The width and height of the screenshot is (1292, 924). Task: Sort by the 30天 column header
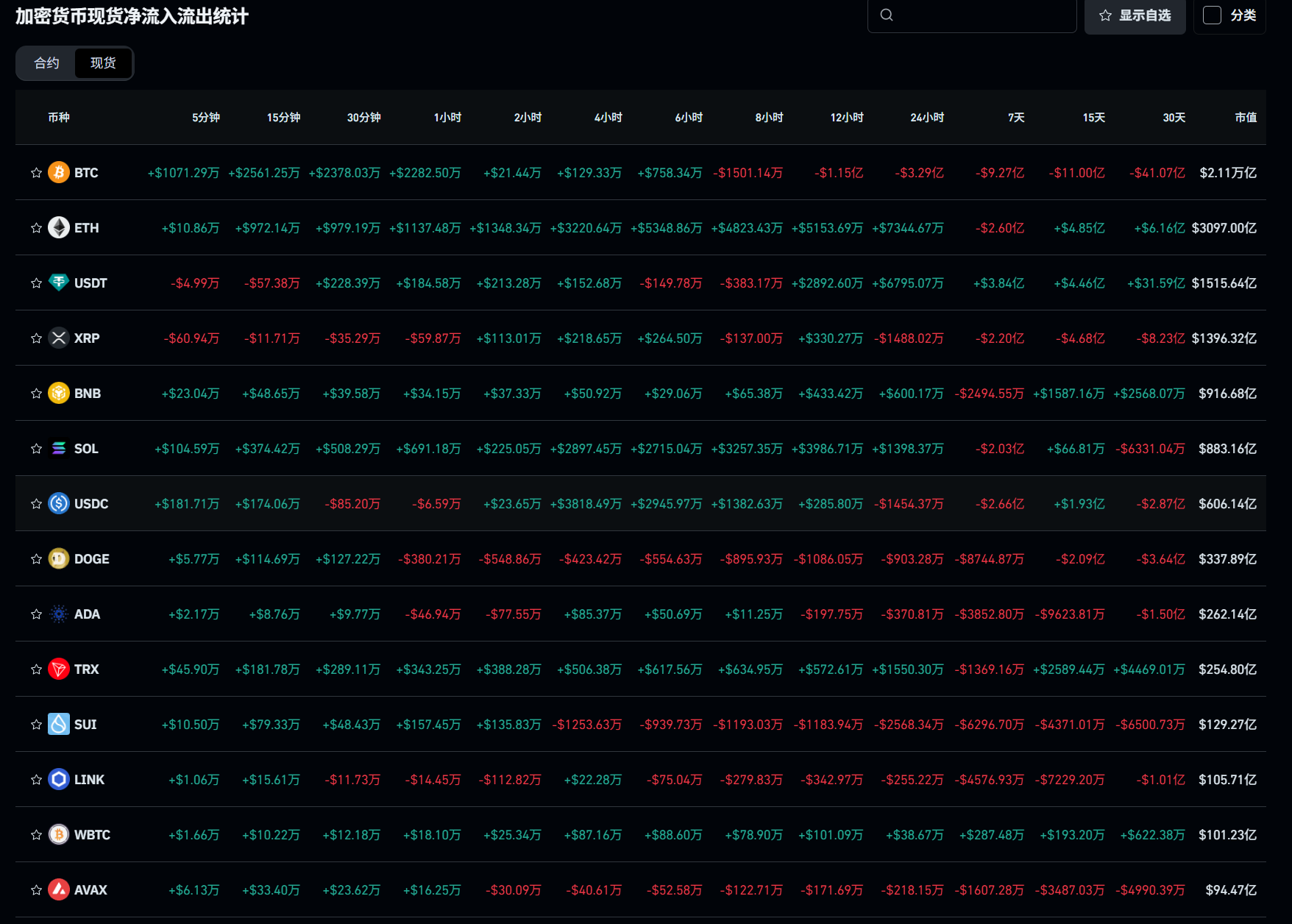tap(1174, 118)
